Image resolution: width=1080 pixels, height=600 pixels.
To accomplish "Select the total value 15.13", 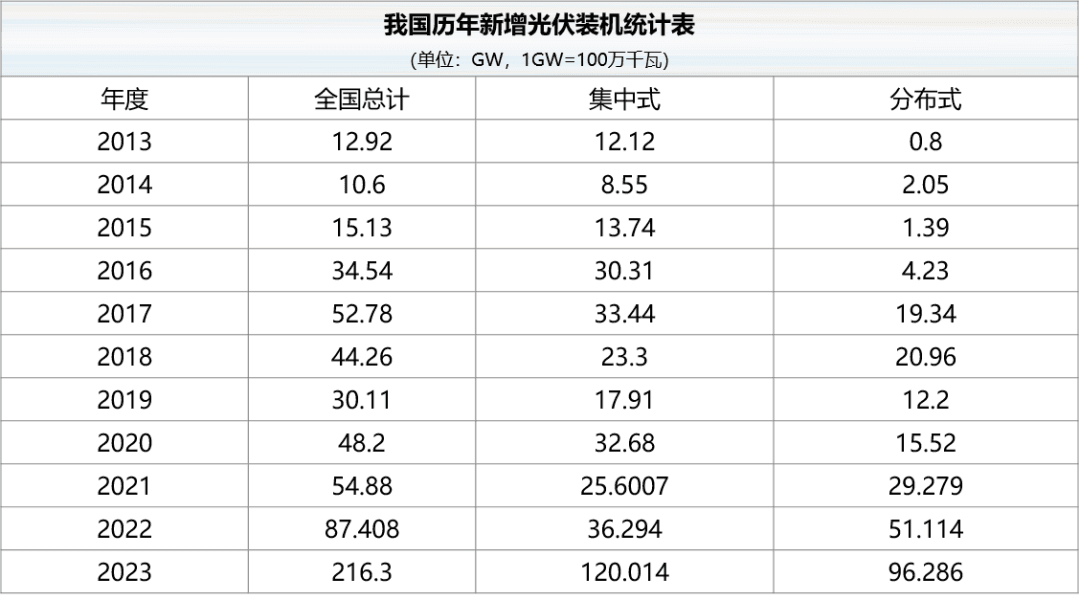I will tap(362, 228).
